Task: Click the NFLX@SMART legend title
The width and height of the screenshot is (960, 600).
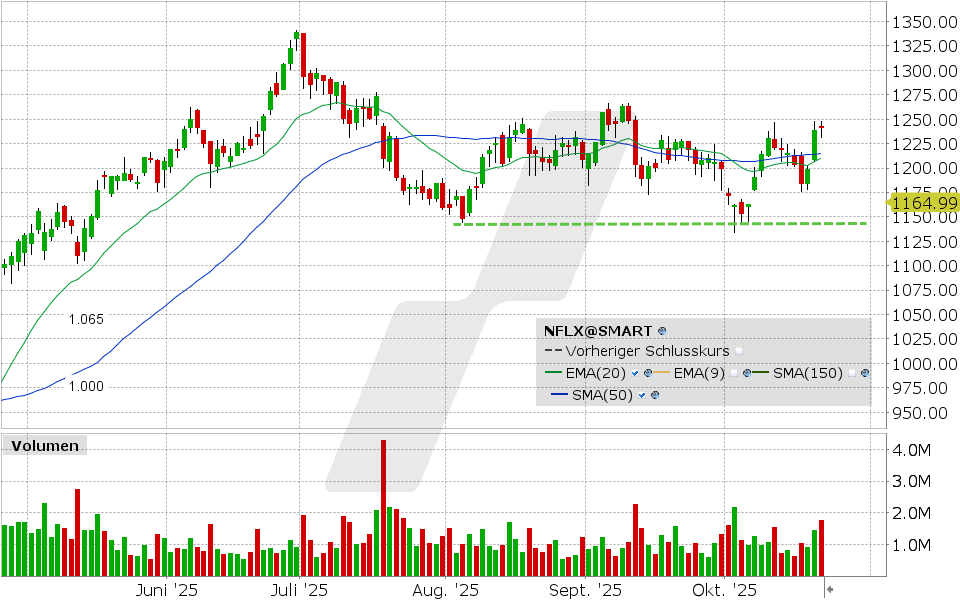Action: [x=597, y=330]
